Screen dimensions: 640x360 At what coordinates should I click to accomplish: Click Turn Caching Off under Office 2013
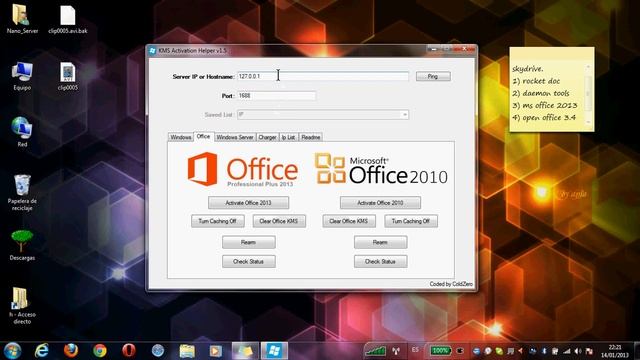(218, 221)
